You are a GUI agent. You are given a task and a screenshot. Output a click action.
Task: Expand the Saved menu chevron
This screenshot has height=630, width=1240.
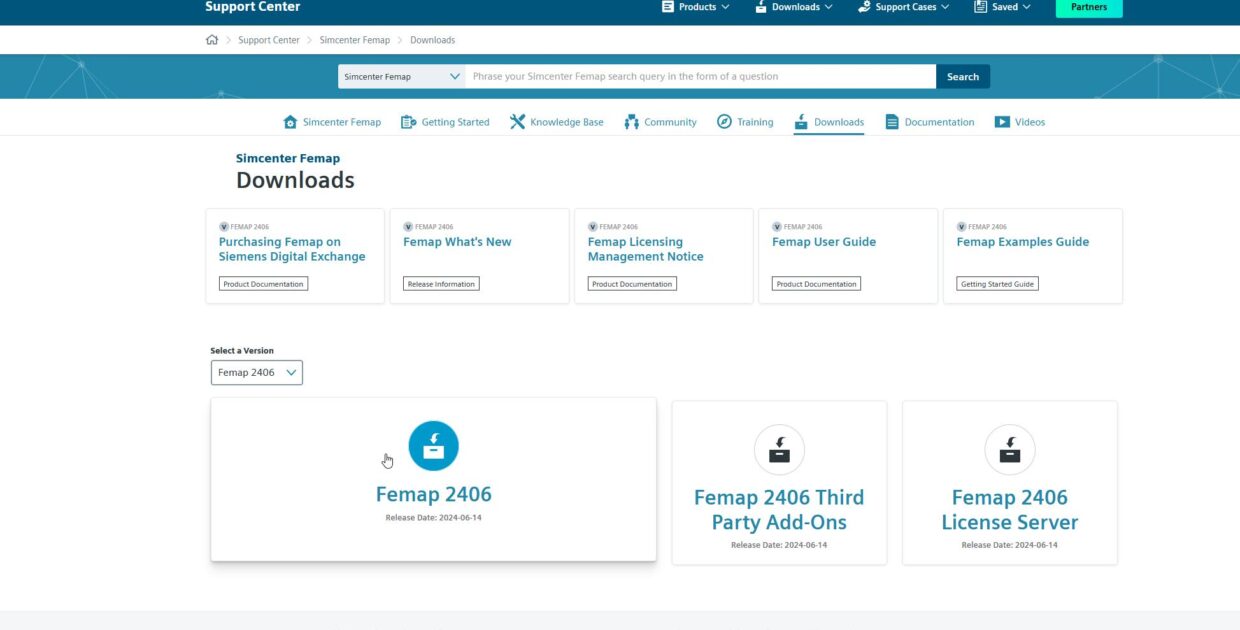[1026, 7]
